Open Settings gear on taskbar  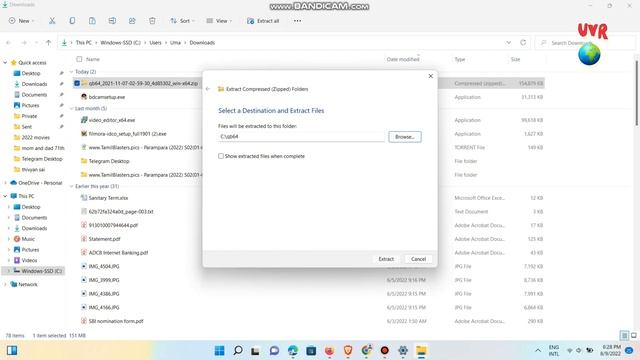403,351
